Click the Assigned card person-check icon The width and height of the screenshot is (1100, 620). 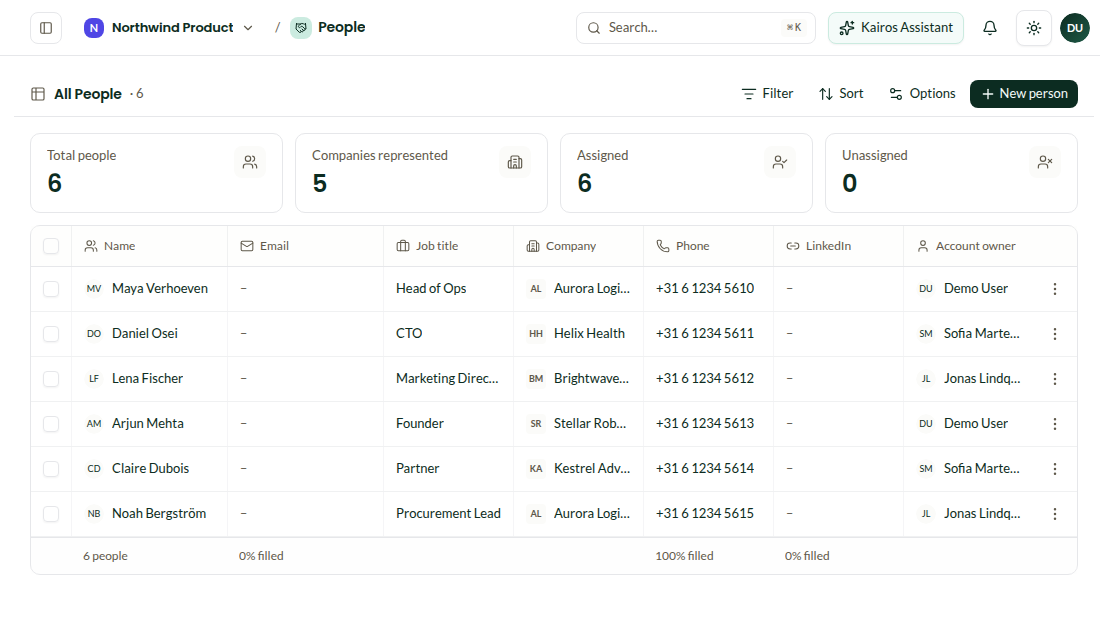(x=780, y=163)
